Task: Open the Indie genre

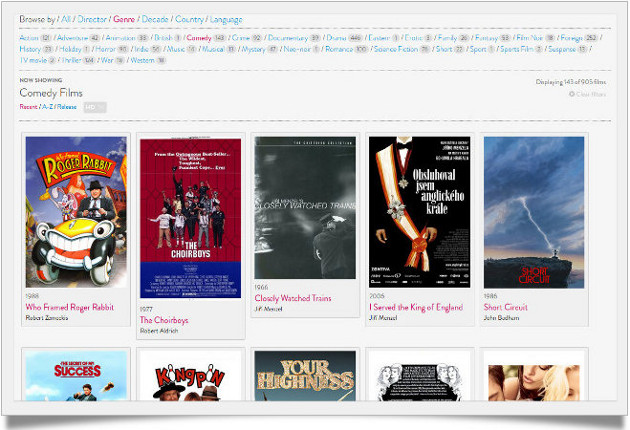Action: tap(141, 49)
